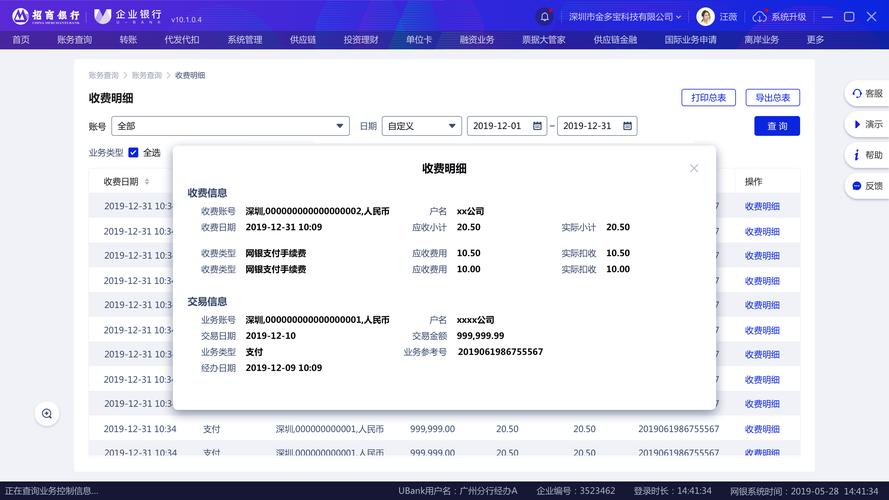Image resolution: width=889 pixels, height=500 pixels.
Task: Click the 操作 column header
Action: pos(753,181)
